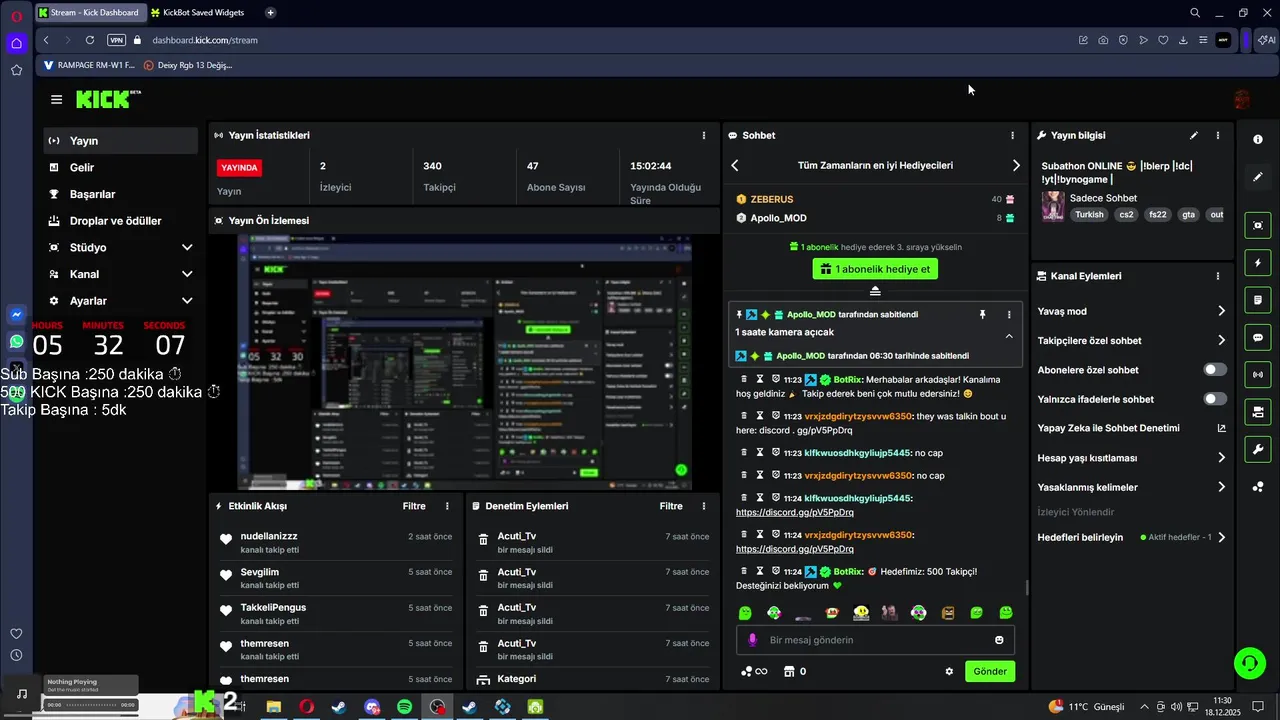Open File Explorer from the taskbar
The height and width of the screenshot is (720, 1280).
click(273, 707)
